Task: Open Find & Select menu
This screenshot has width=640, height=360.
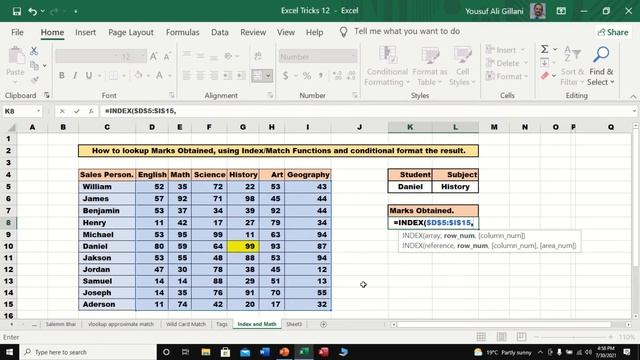Action: click(x=601, y=66)
